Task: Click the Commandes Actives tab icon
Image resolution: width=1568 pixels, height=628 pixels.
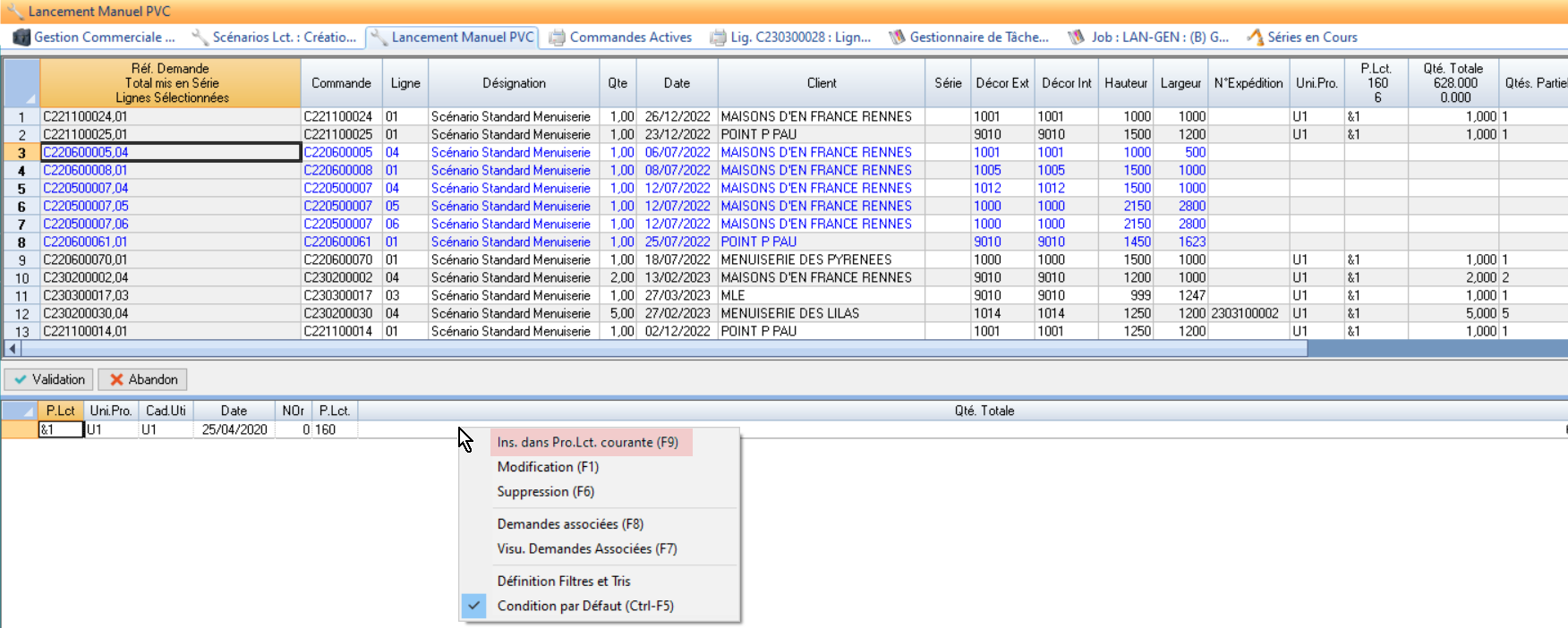Action: 557,38
